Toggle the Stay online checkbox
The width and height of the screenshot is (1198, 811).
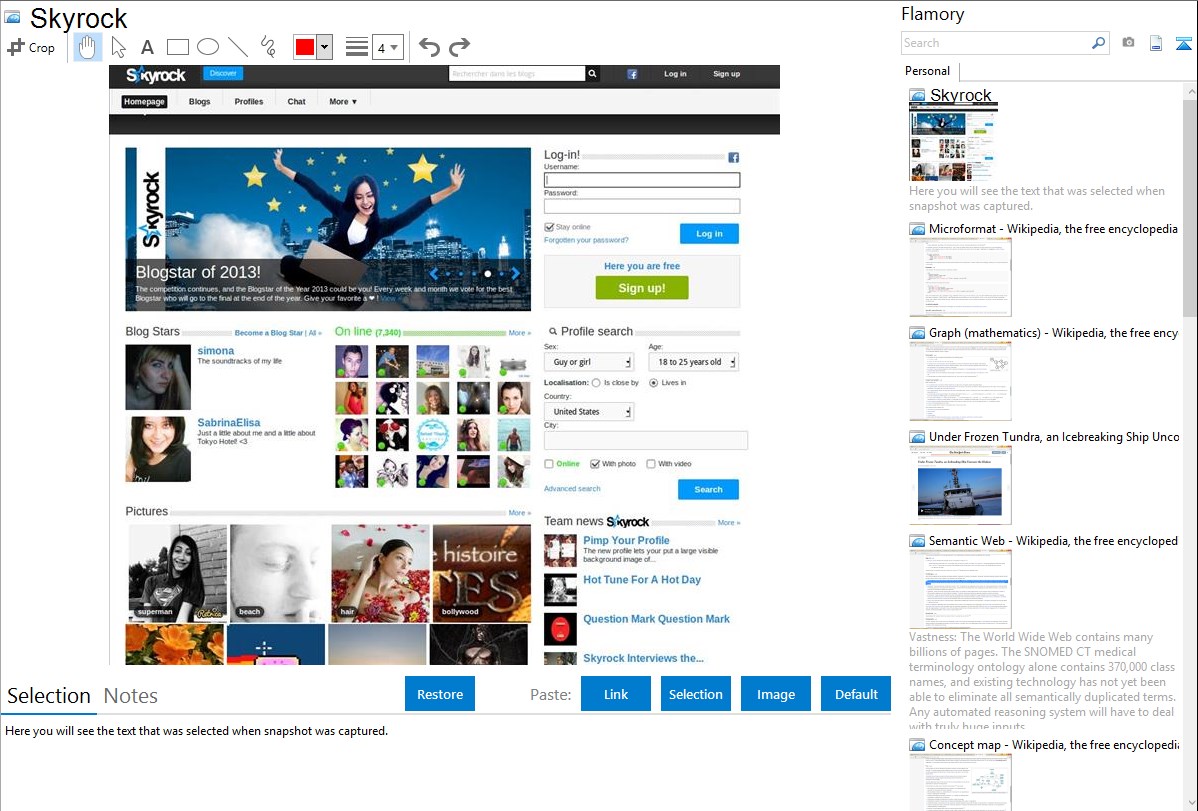coord(549,227)
